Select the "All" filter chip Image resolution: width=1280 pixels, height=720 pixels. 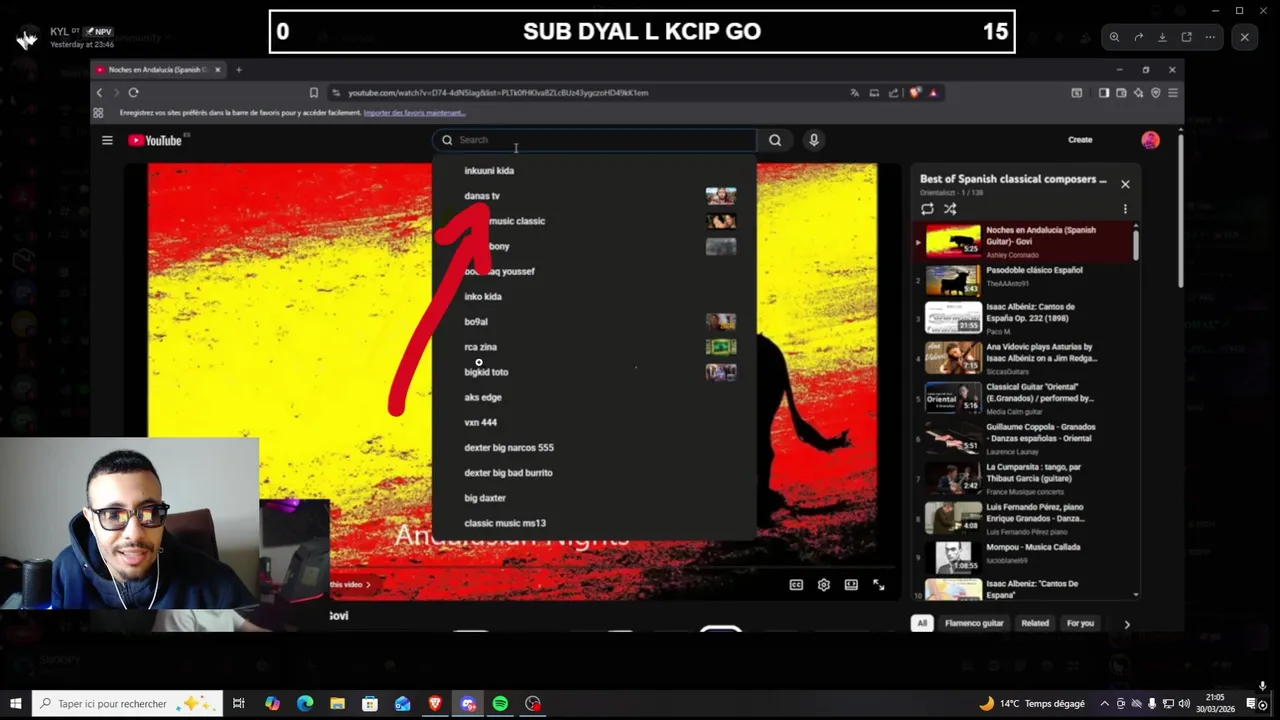922,623
